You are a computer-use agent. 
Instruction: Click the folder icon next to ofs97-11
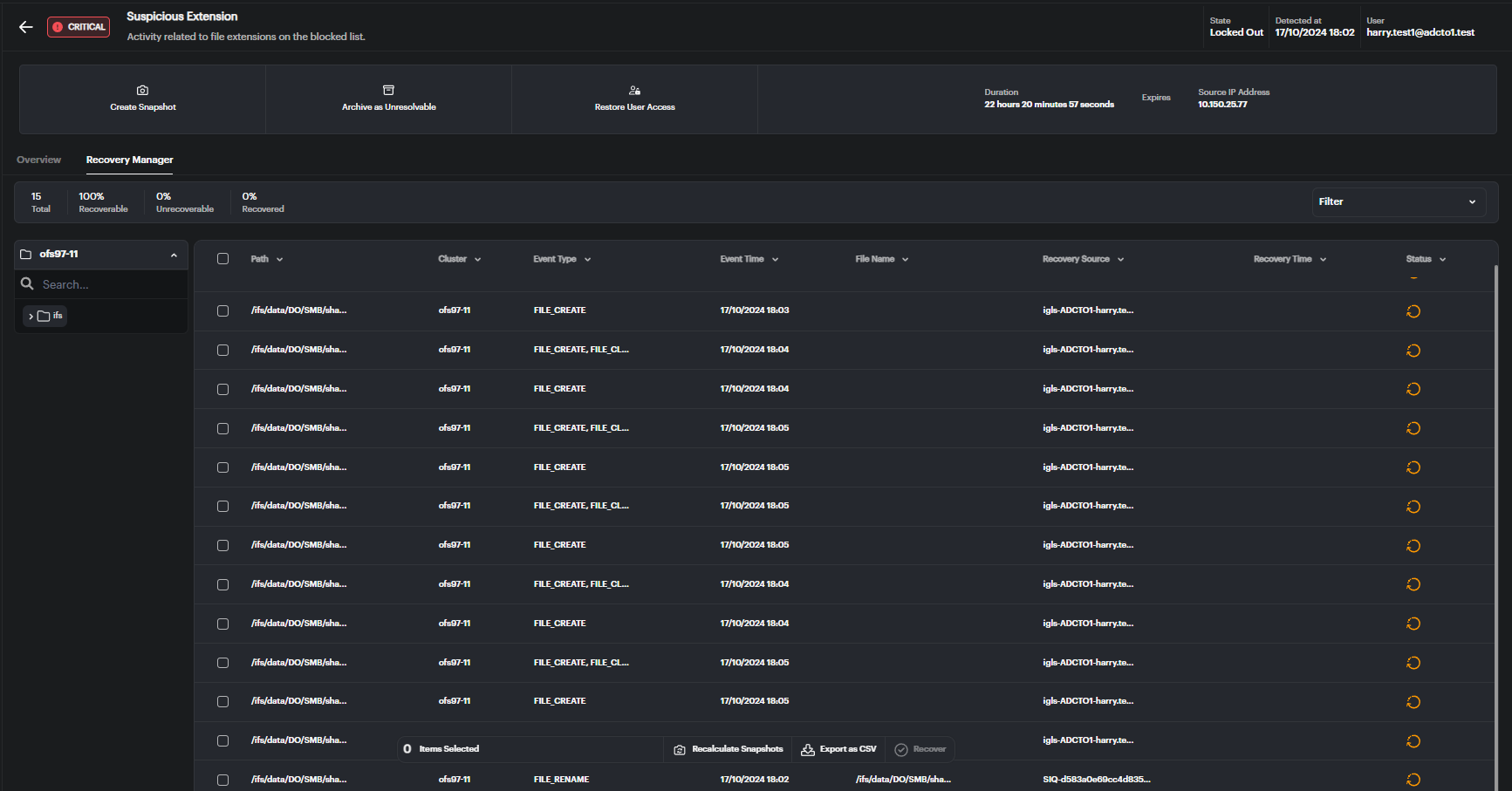[x=26, y=254]
